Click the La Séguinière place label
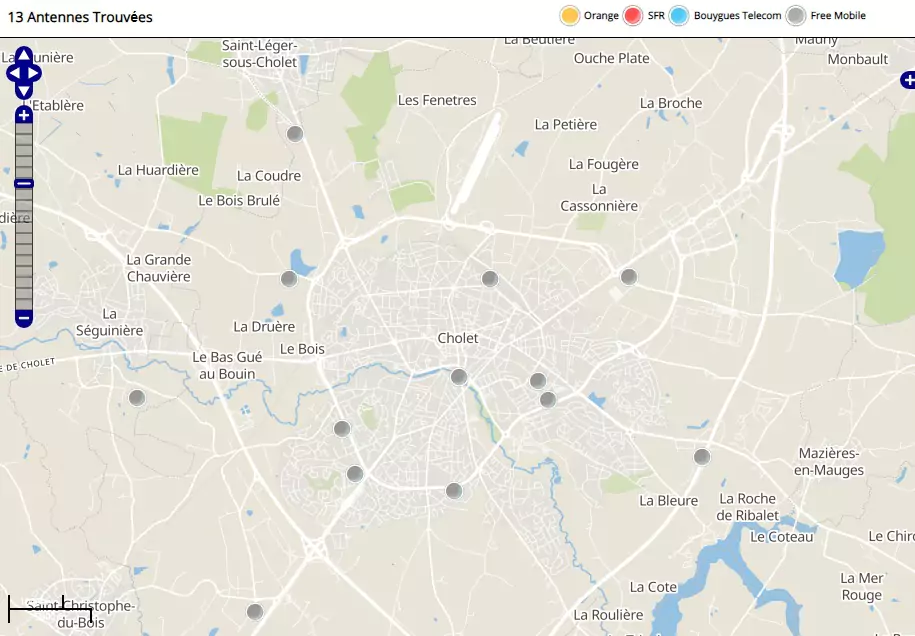Screen dimensions: 915x636 (x=110, y=323)
